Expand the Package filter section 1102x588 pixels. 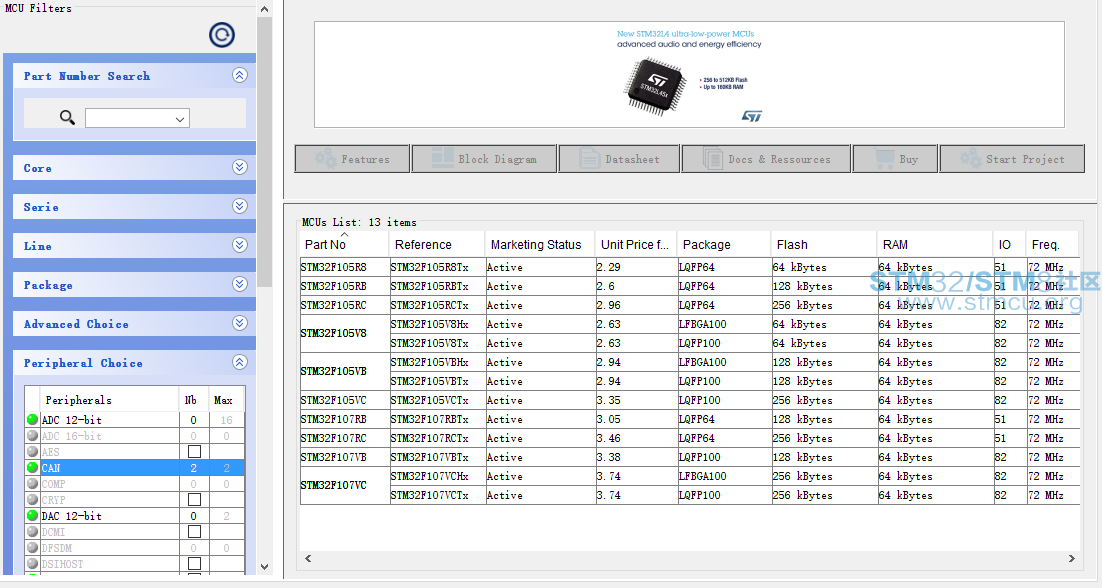[x=240, y=284]
